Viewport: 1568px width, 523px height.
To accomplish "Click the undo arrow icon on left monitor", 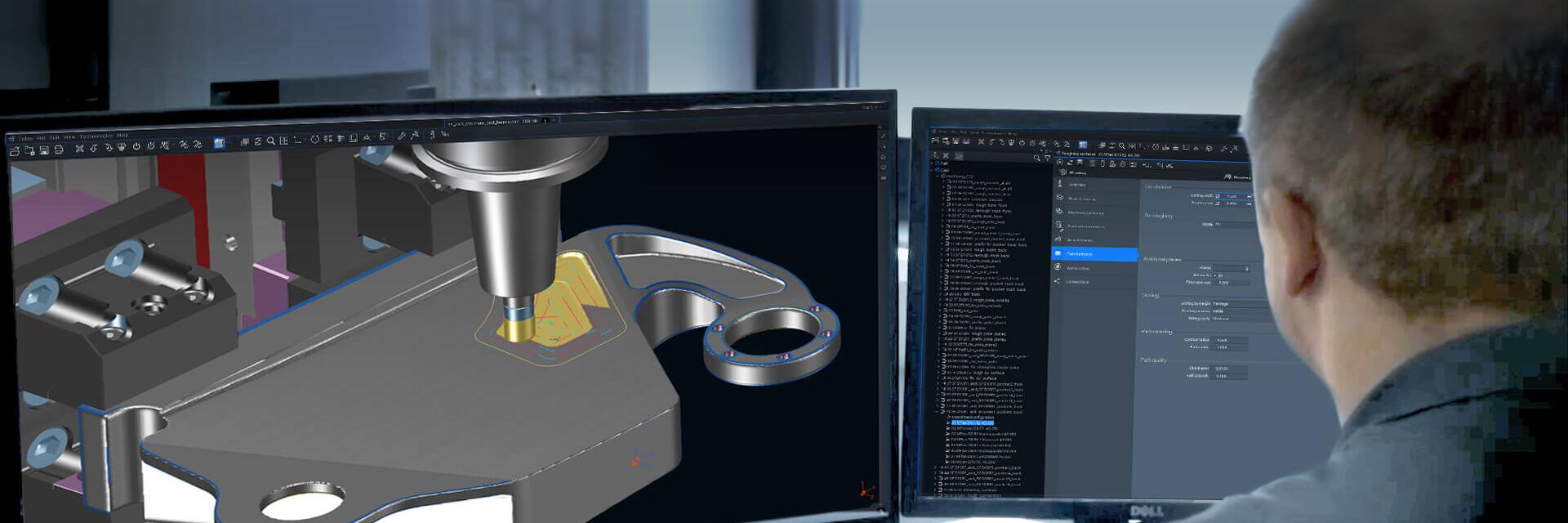I will tap(94, 149).
